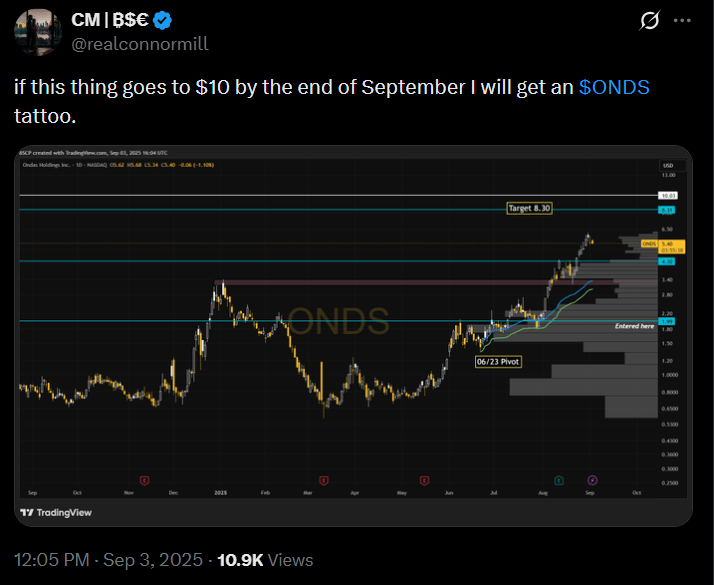
Task: Click the red earnings marker near May
Action: coord(424,480)
